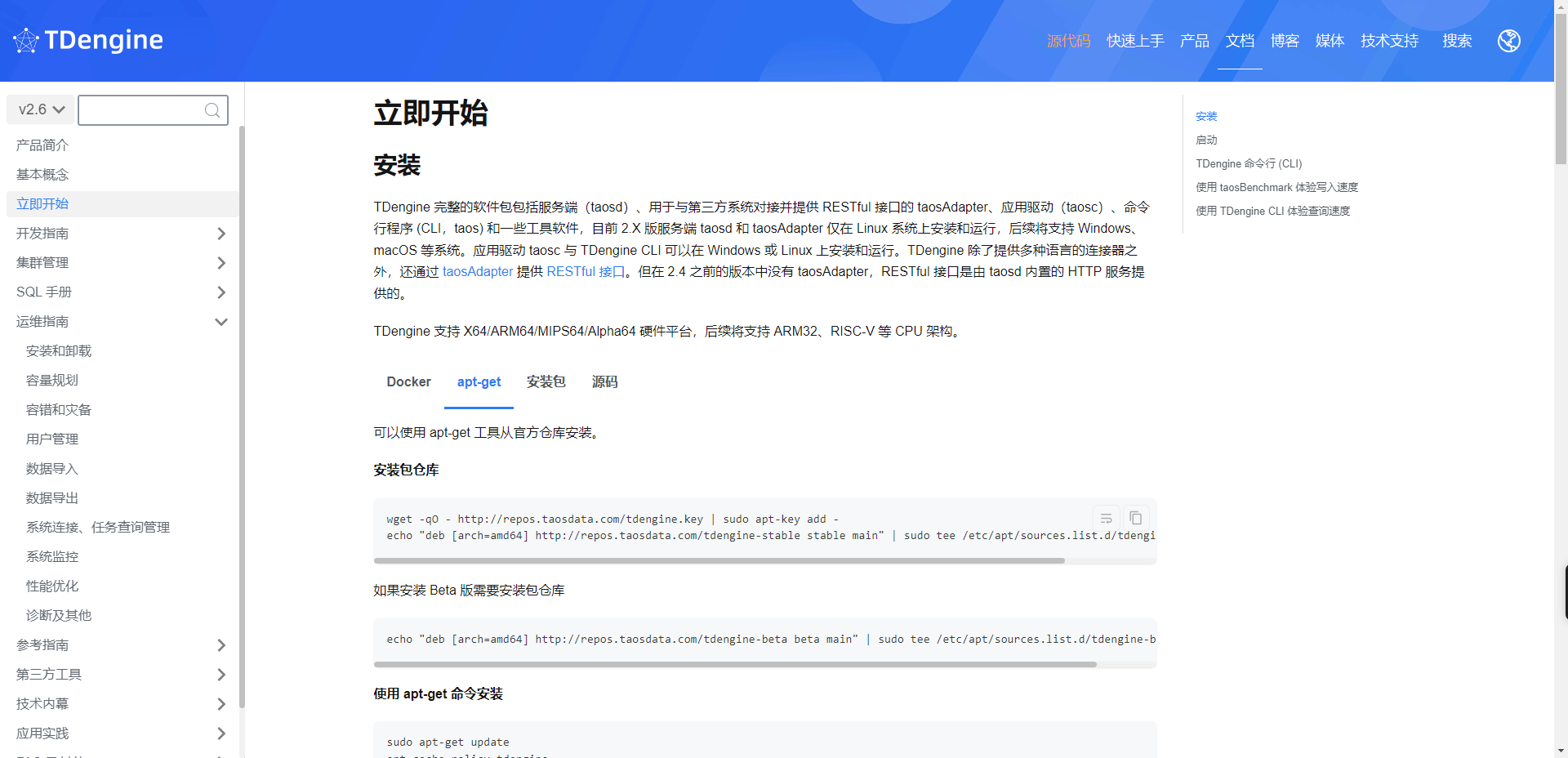1568x758 pixels.
Task: Jump to TDengine 命令行 (CLI) outline entry
Action: click(x=1249, y=164)
